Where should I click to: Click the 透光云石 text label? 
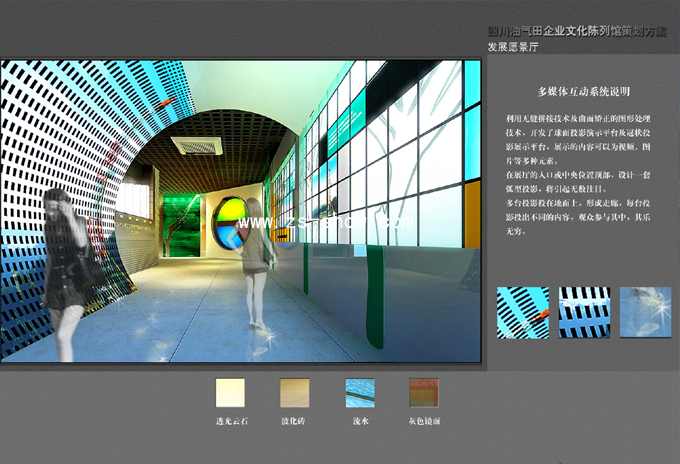232,423
